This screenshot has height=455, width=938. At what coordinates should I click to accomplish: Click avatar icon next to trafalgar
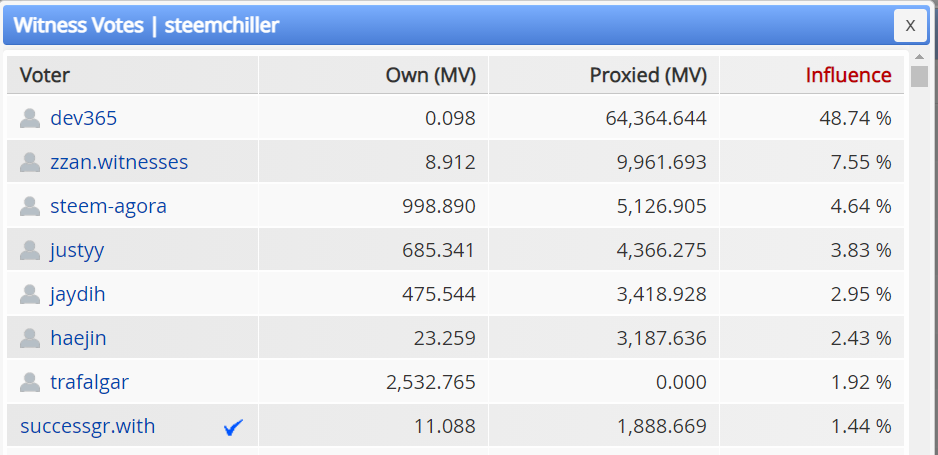click(x=30, y=382)
